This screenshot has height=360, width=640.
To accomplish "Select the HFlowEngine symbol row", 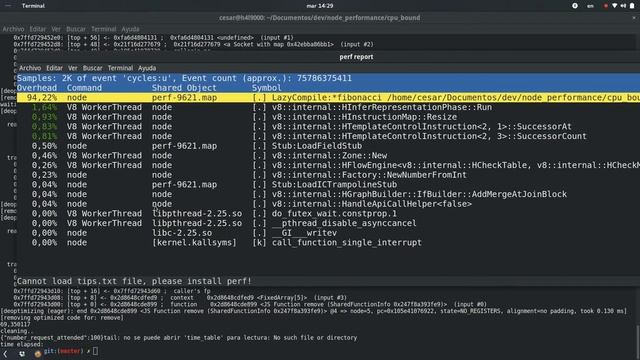I will coord(328,165).
